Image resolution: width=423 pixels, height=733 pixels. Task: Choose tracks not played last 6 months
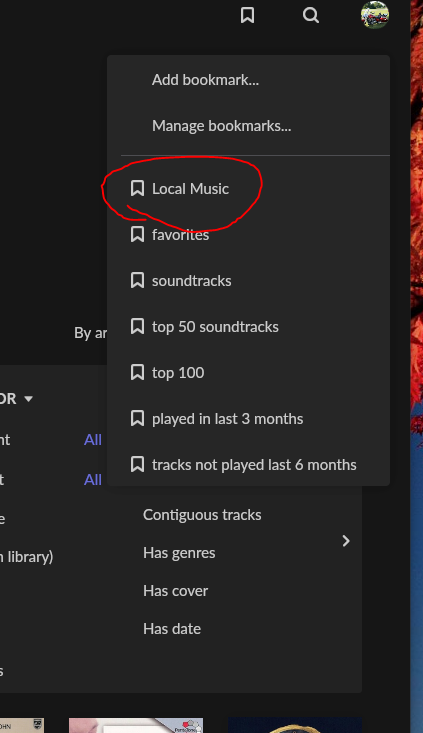248,464
